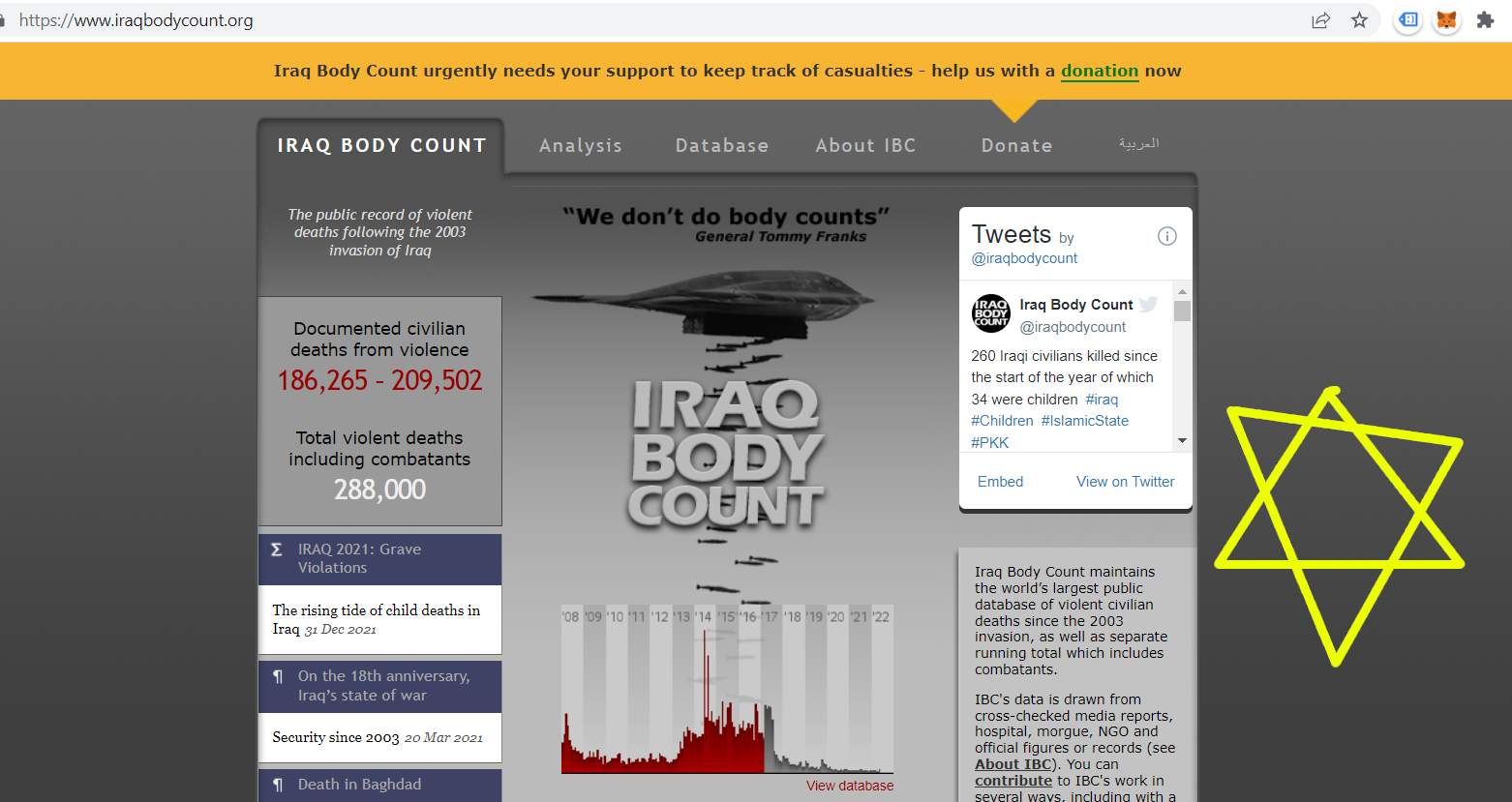The width and height of the screenshot is (1512, 802).
Task: Click the address bar URL
Action: (136, 20)
